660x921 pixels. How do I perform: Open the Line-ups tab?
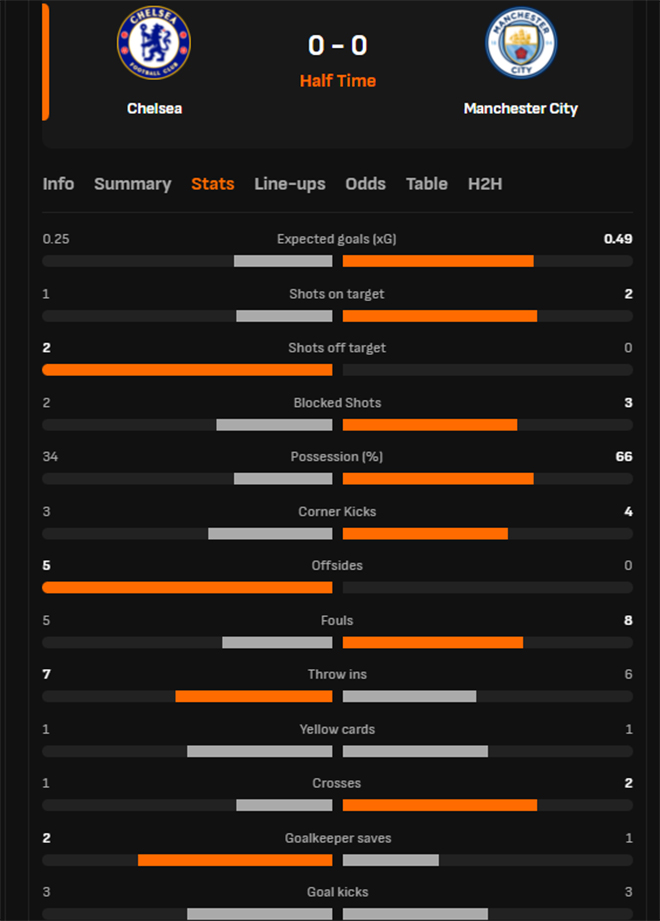click(x=290, y=184)
